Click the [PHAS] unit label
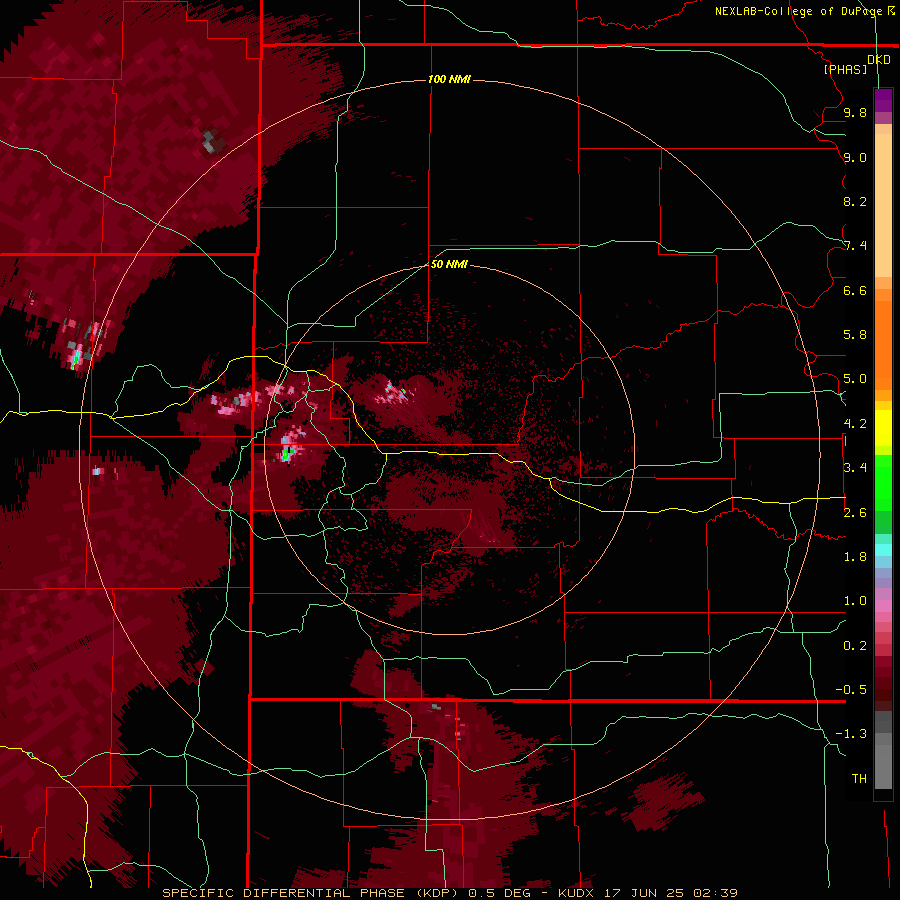Image resolution: width=900 pixels, height=900 pixels. 845,69
